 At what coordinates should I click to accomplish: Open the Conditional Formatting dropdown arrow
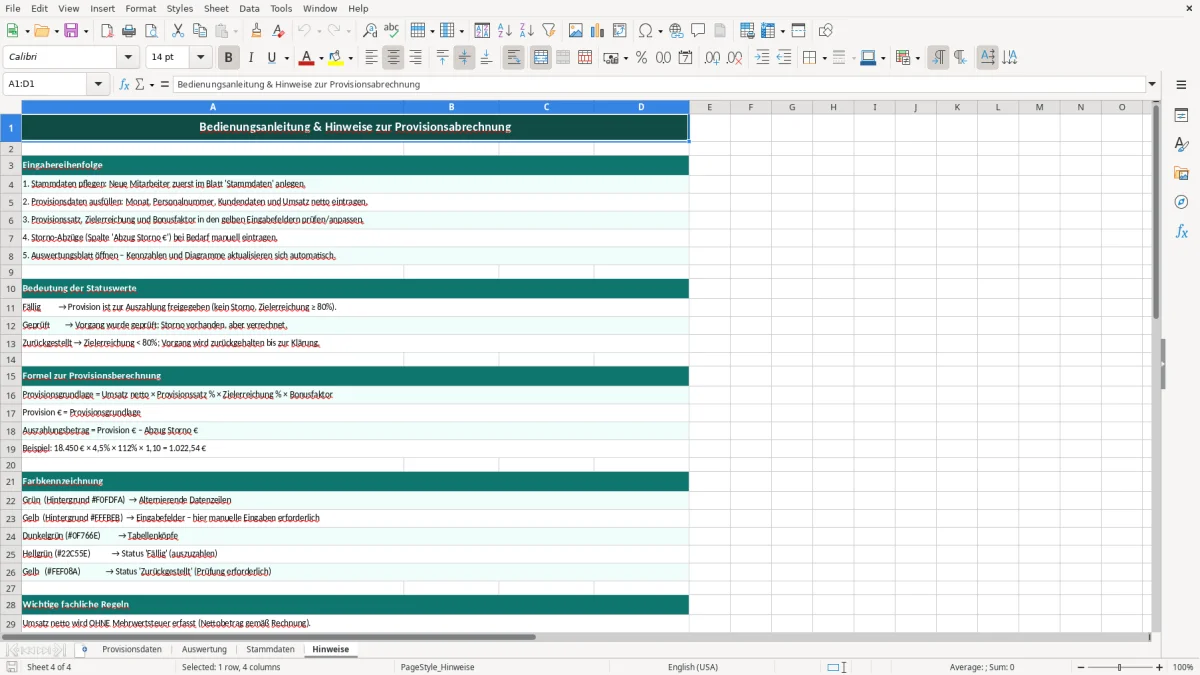917,58
